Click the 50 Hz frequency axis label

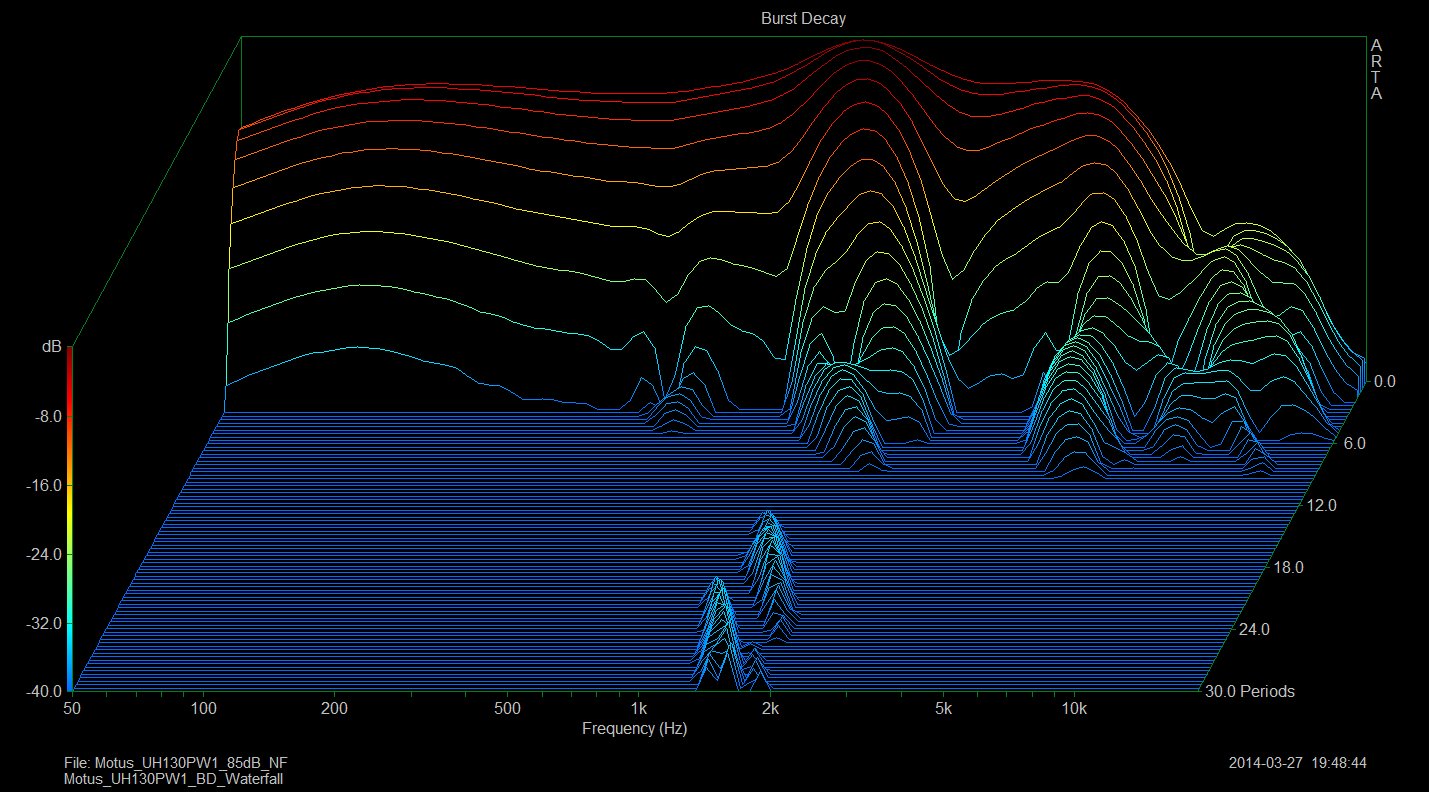coord(71,709)
